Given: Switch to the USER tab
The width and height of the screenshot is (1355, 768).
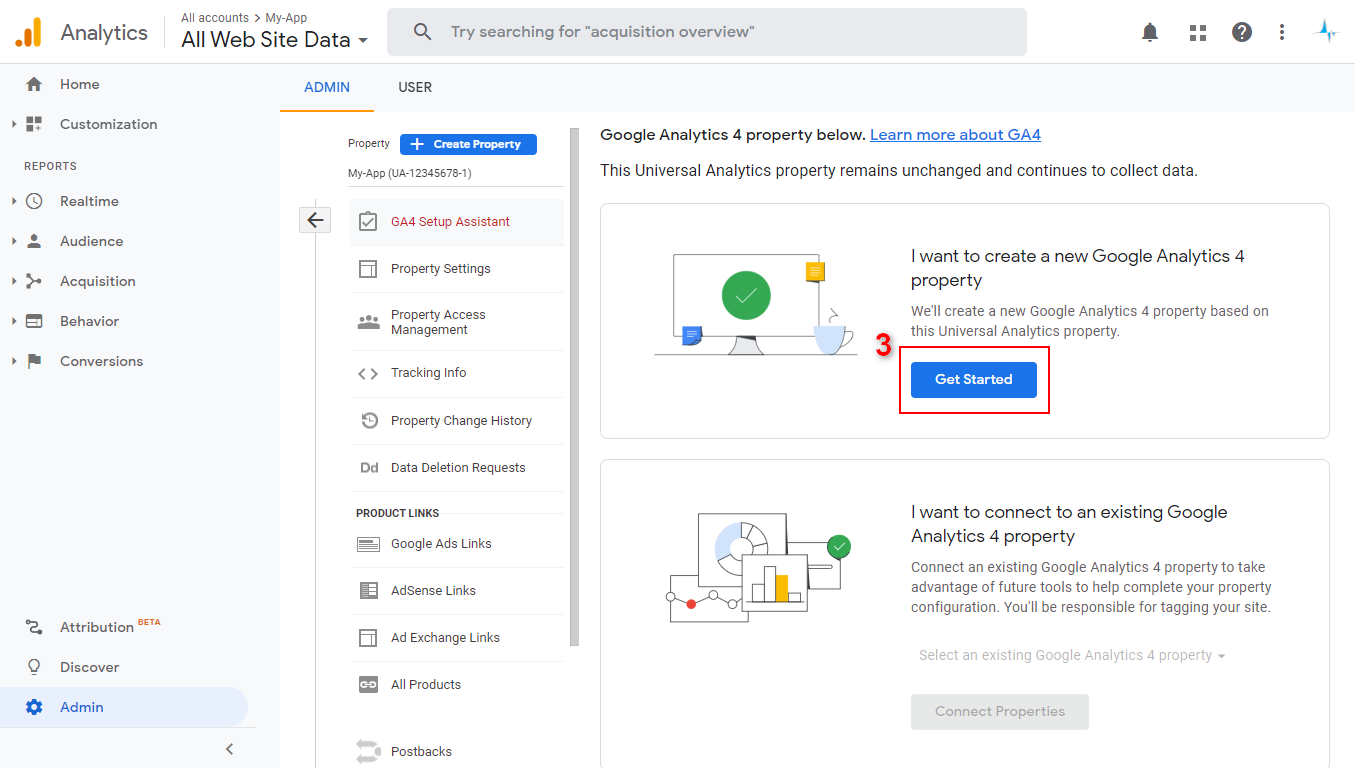Looking at the screenshot, I should click(x=415, y=87).
